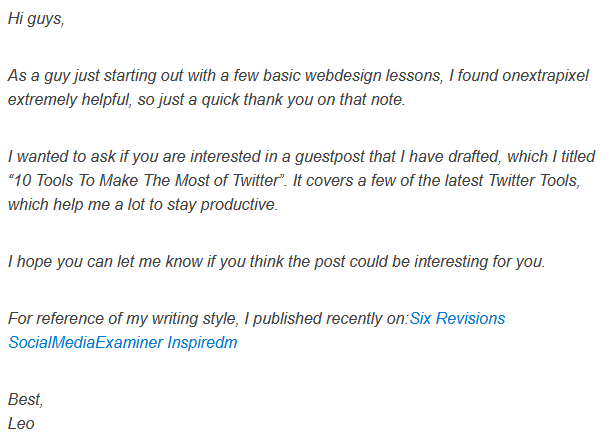This screenshot has width=615, height=447.
Task: Open the SocialMediaExaminer link
Action: (77, 342)
